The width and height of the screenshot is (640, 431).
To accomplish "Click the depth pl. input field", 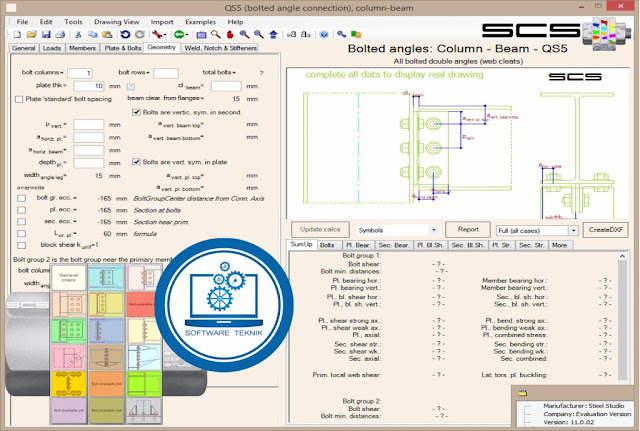I will pos(89,163).
